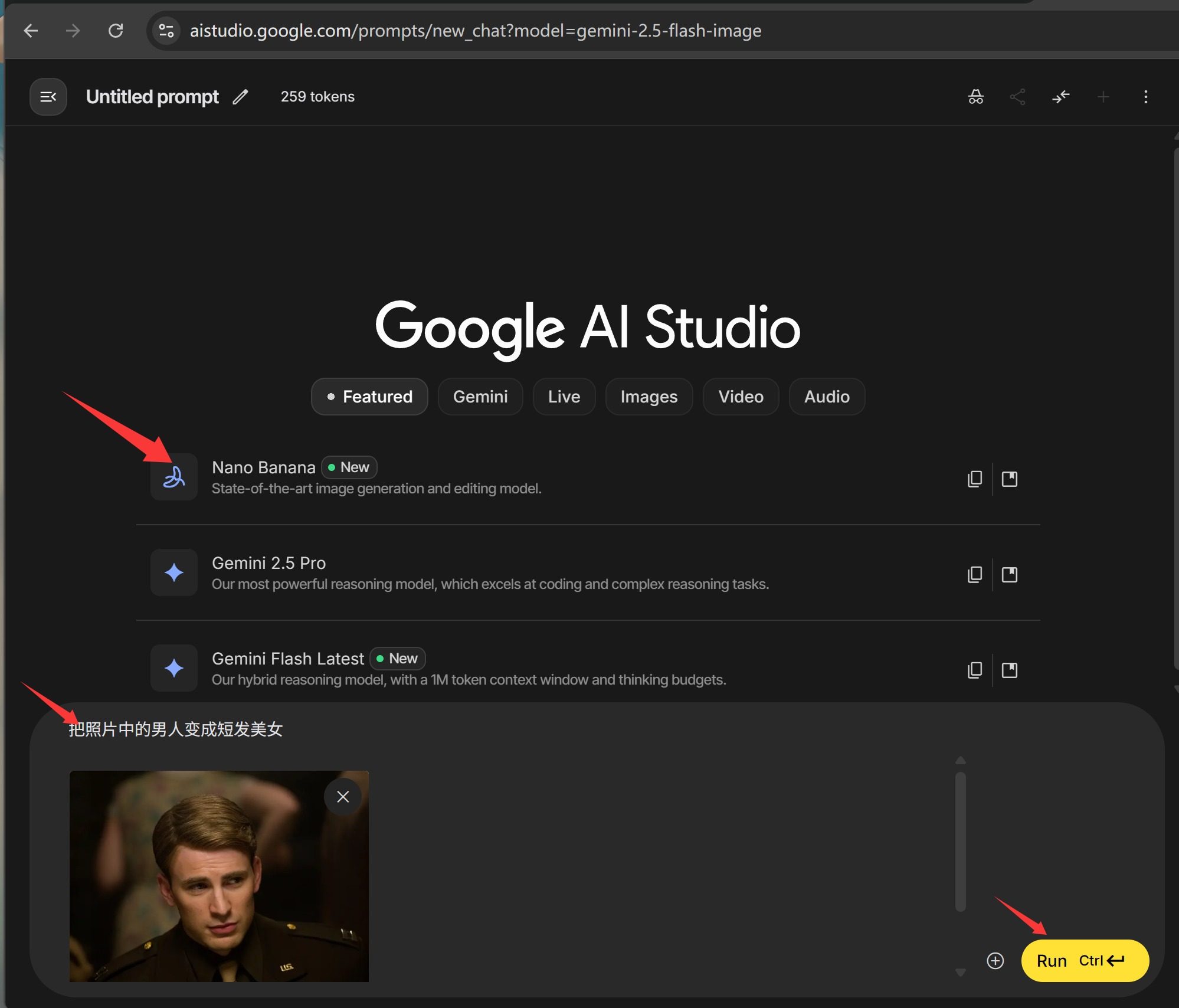
Task: Switch to the Gemini category tab
Action: pyautogui.click(x=480, y=397)
